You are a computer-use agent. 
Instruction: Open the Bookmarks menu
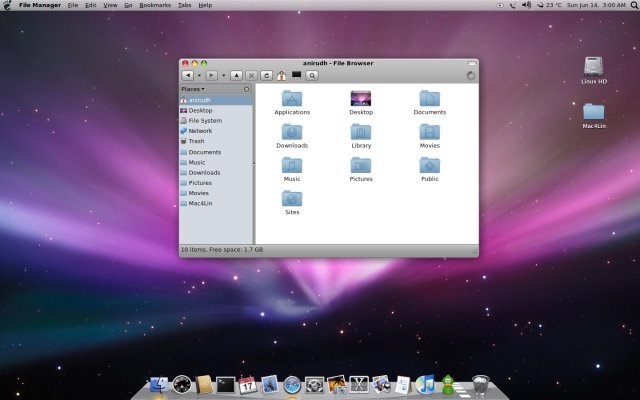[x=155, y=5]
